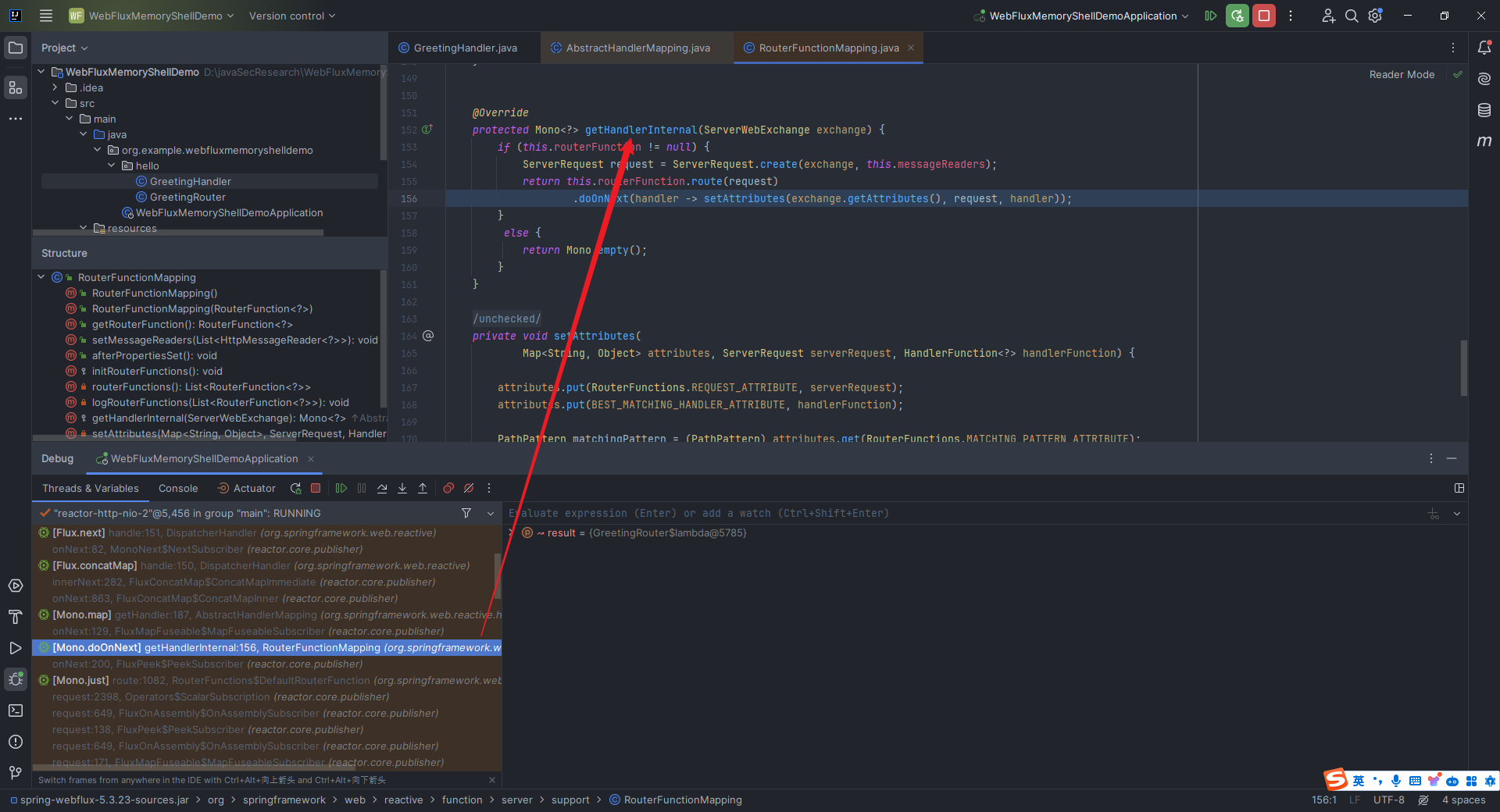Toggle Reader Mode in editor
The width and height of the screenshot is (1500, 812).
click(1402, 74)
